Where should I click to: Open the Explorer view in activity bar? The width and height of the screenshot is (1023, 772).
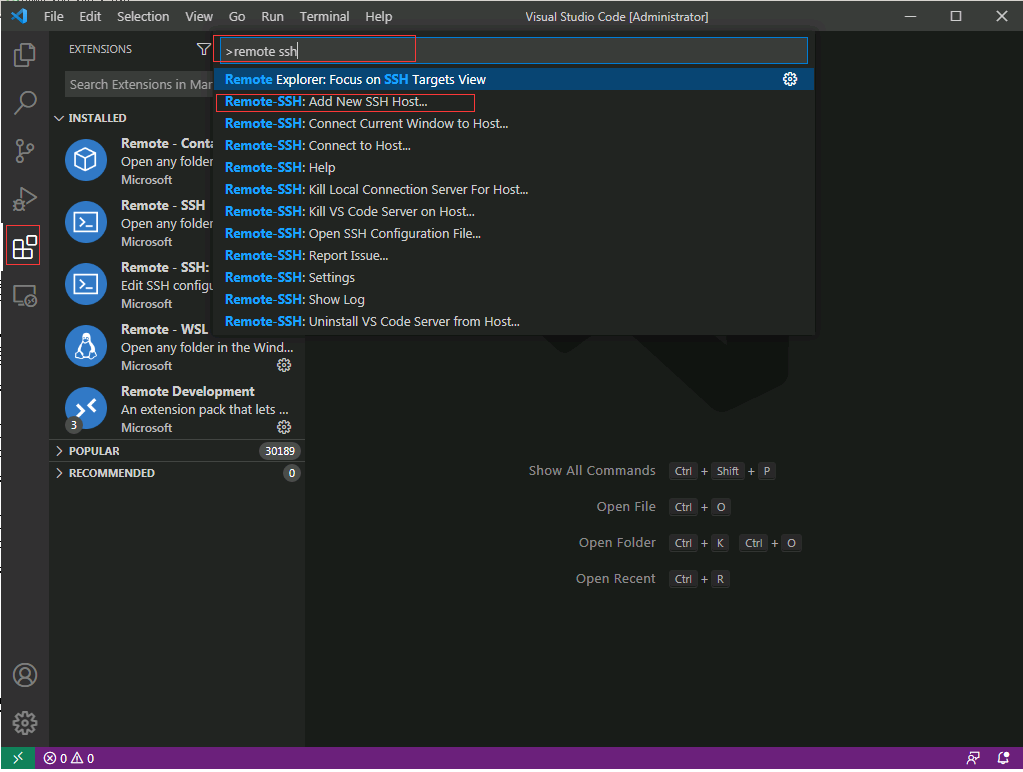25,55
